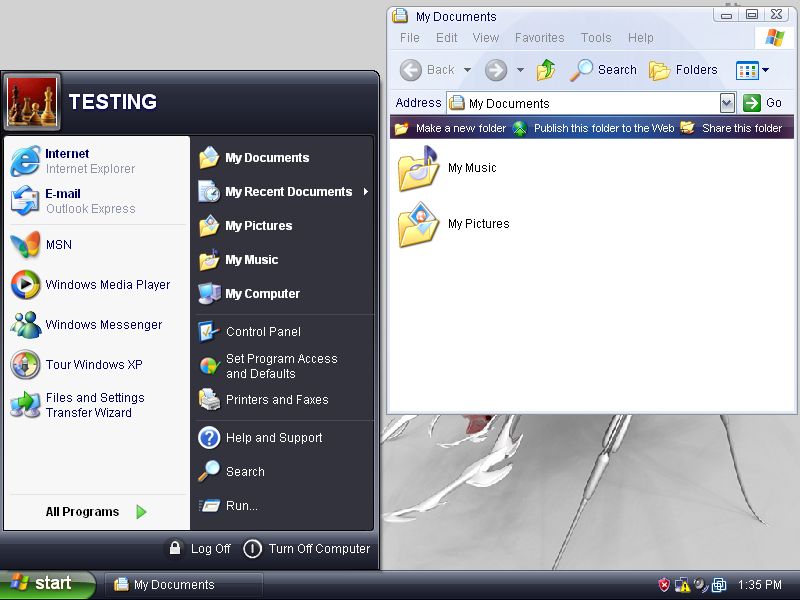Toggle the Folders pane button
This screenshot has width=800, height=600.
point(683,70)
